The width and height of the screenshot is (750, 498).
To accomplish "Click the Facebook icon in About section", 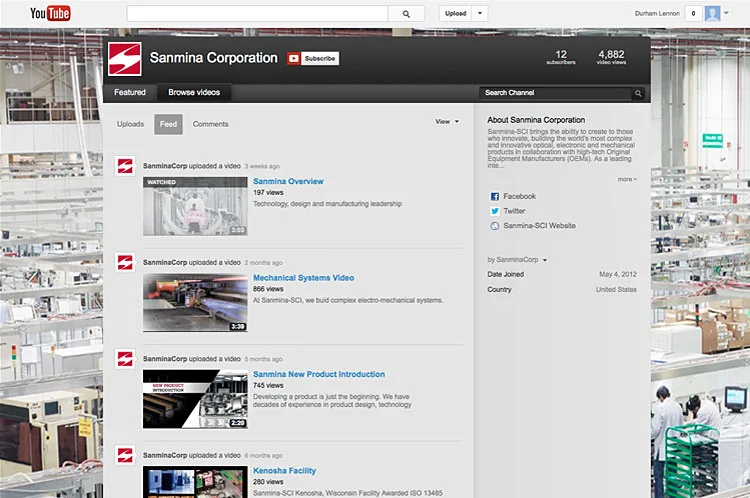I will pos(495,197).
